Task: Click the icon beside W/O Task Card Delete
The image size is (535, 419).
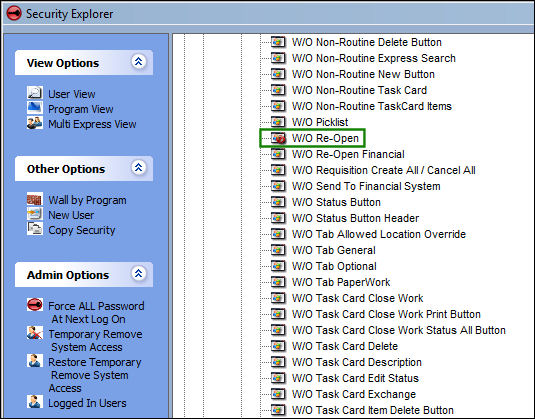Action: coord(278,346)
